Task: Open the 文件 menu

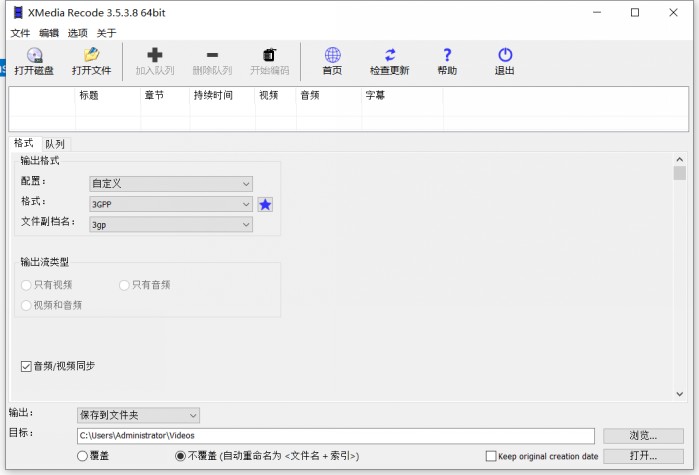Action: click(20, 33)
